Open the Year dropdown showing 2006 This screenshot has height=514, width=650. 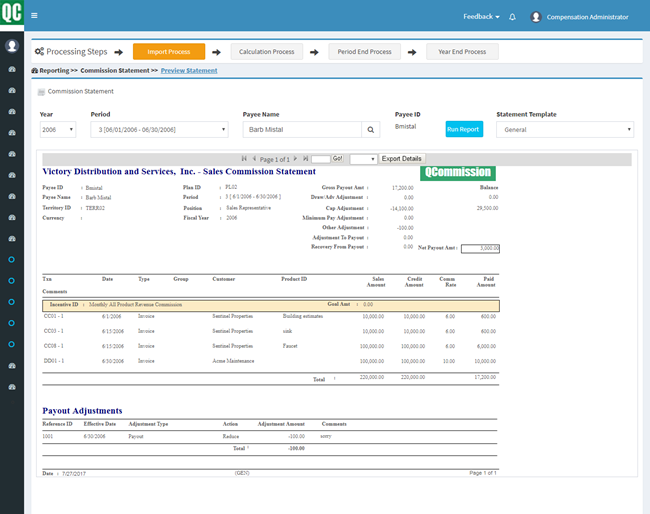point(58,130)
